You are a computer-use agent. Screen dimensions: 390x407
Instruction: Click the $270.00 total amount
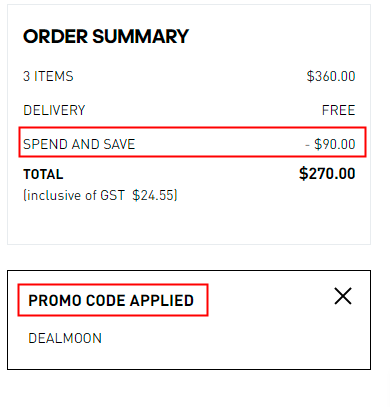tap(327, 174)
